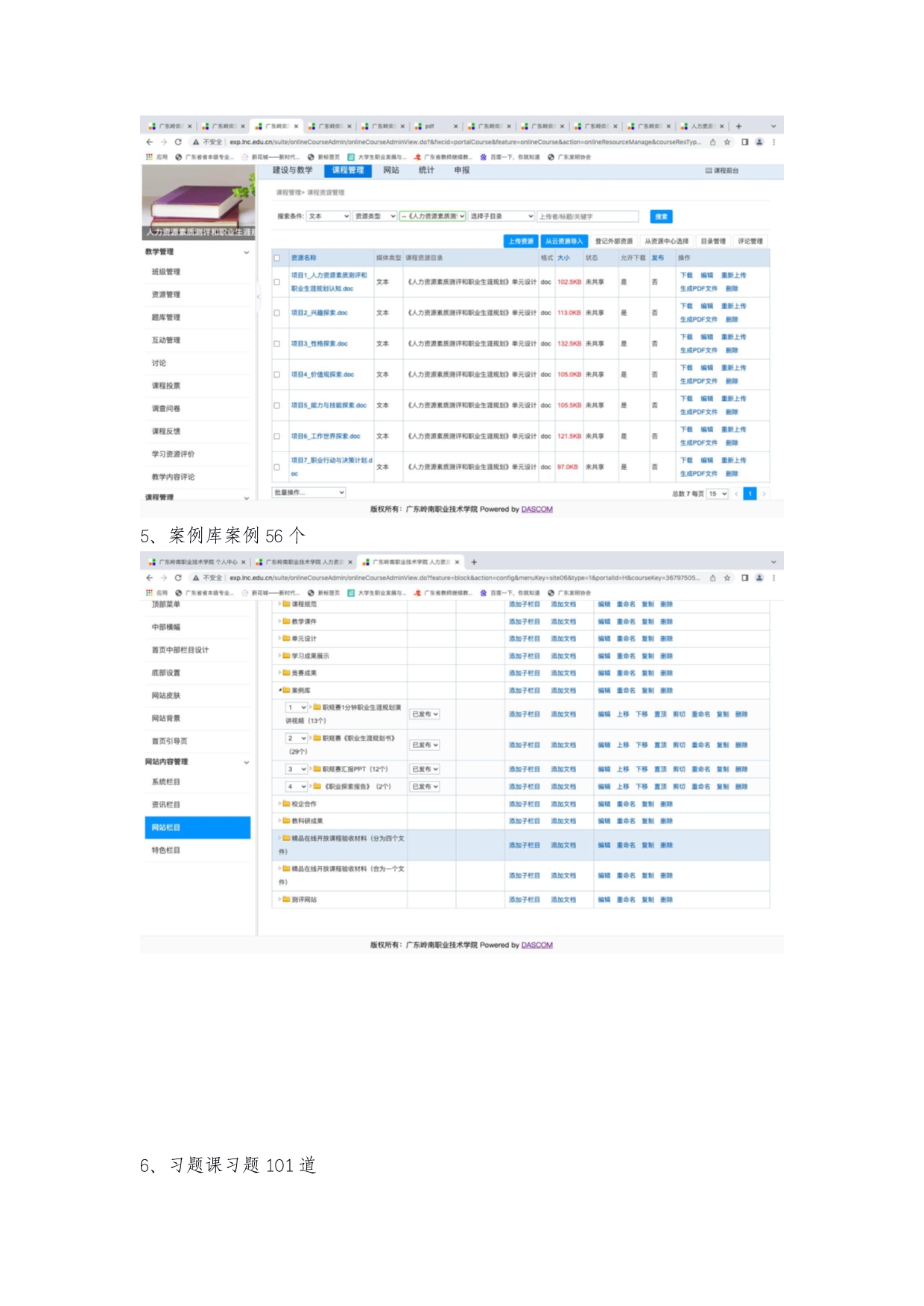Click folder icon of 测评网站 row

click(286, 900)
